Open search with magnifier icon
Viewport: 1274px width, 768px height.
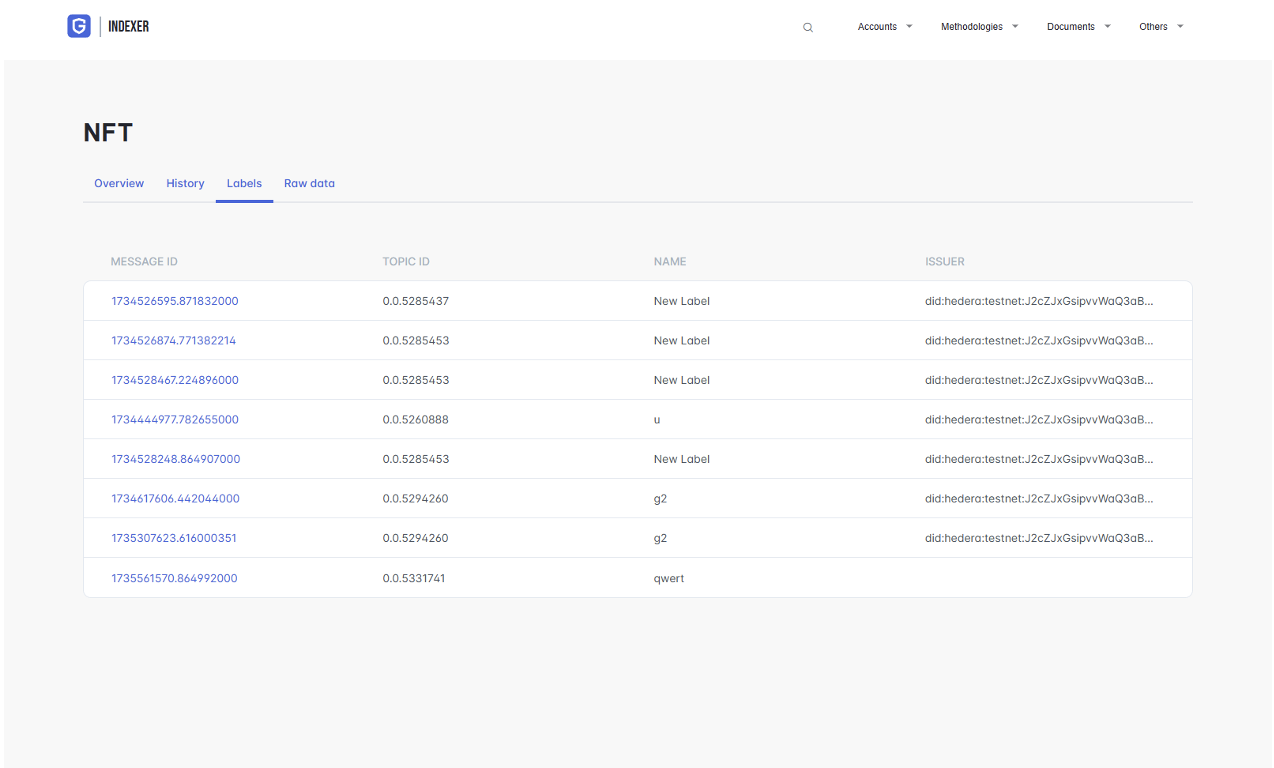click(x=808, y=28)
